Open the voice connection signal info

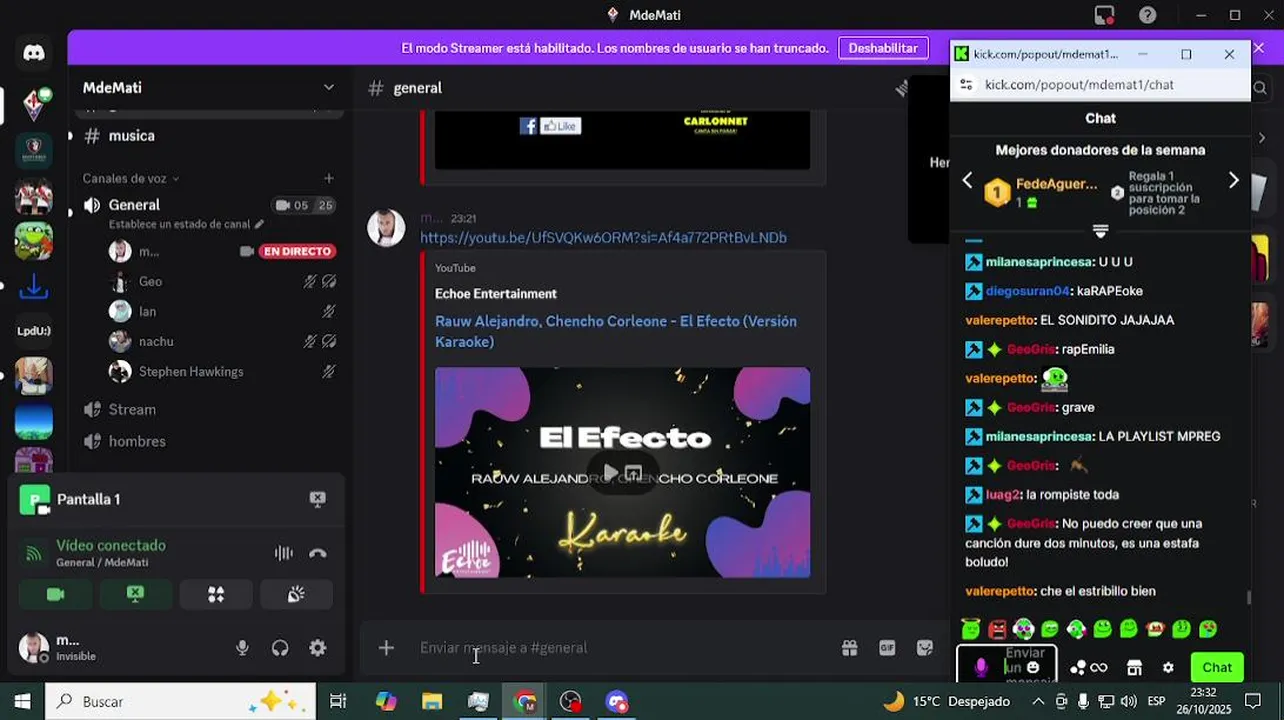34,553
